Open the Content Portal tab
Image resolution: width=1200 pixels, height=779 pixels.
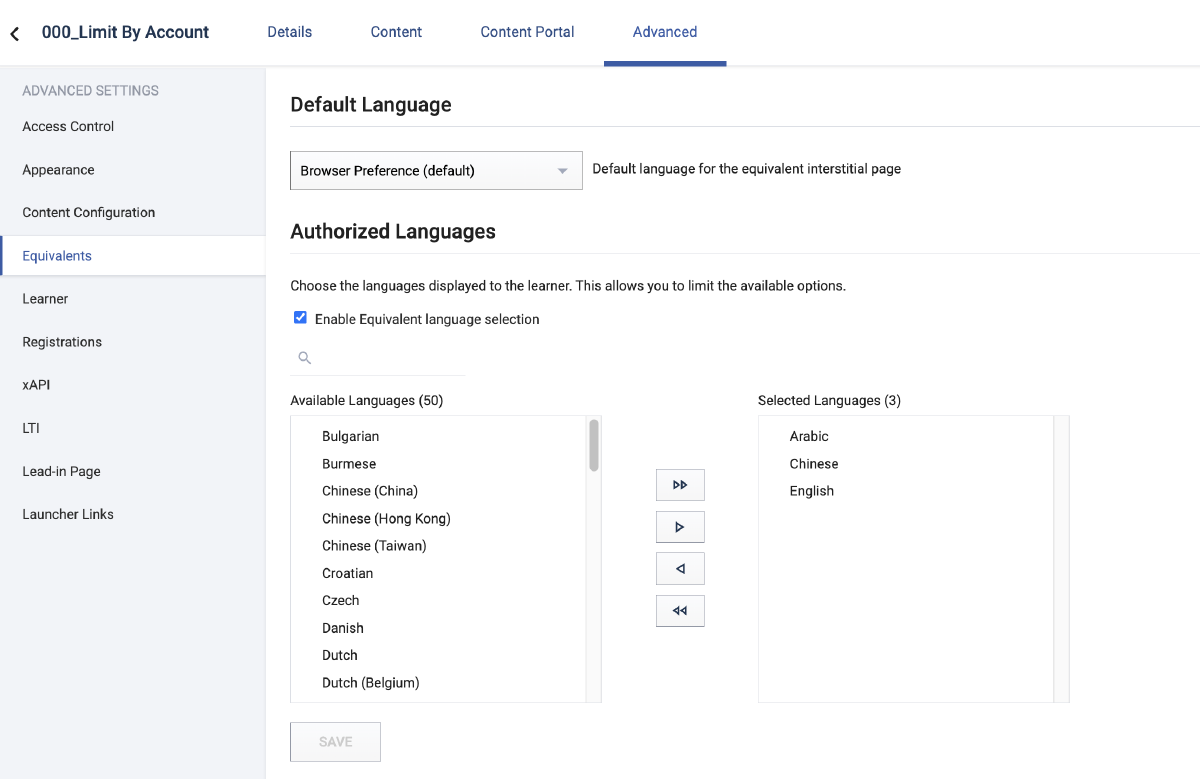(527, 32)
